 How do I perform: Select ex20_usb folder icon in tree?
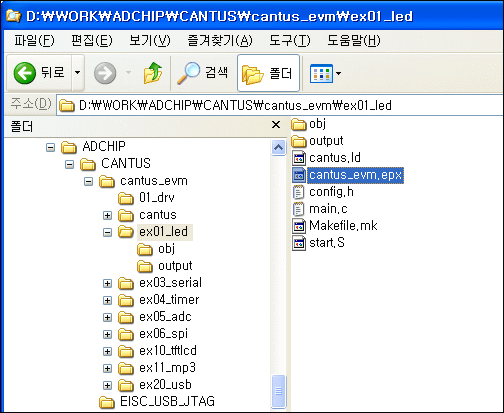[126, 385]
